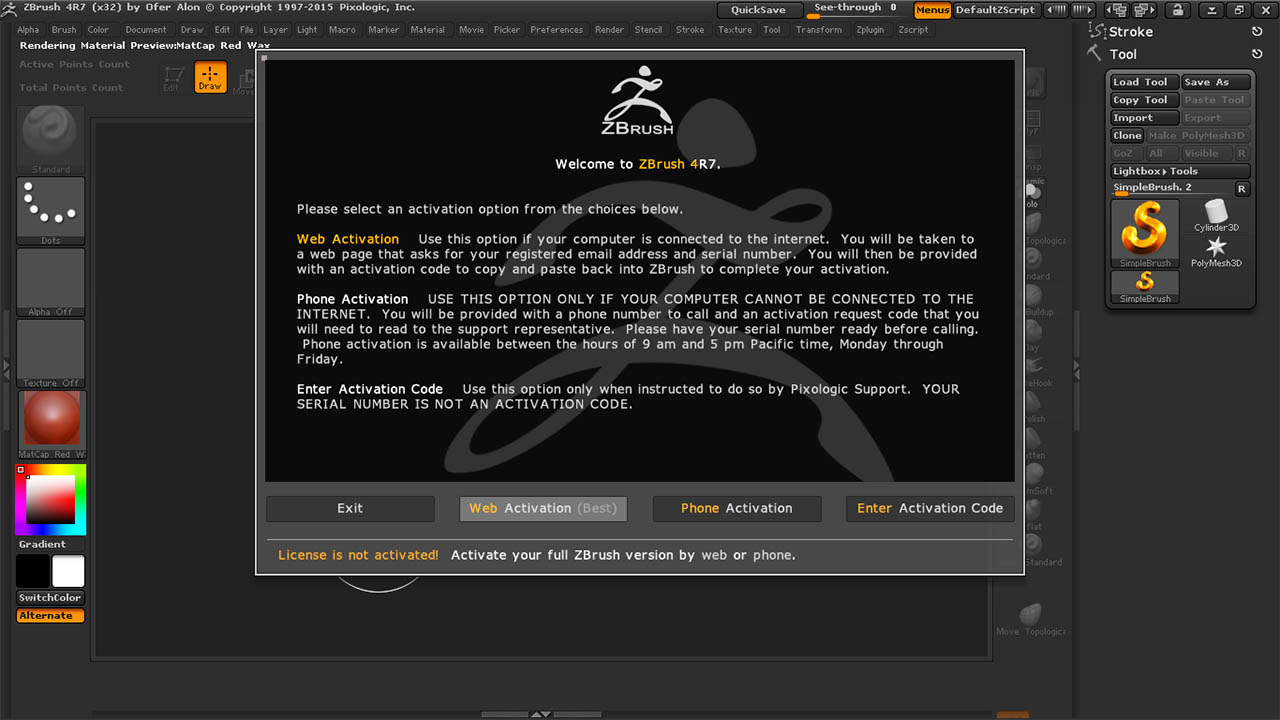Load next user interface configuration icon

1142,10
